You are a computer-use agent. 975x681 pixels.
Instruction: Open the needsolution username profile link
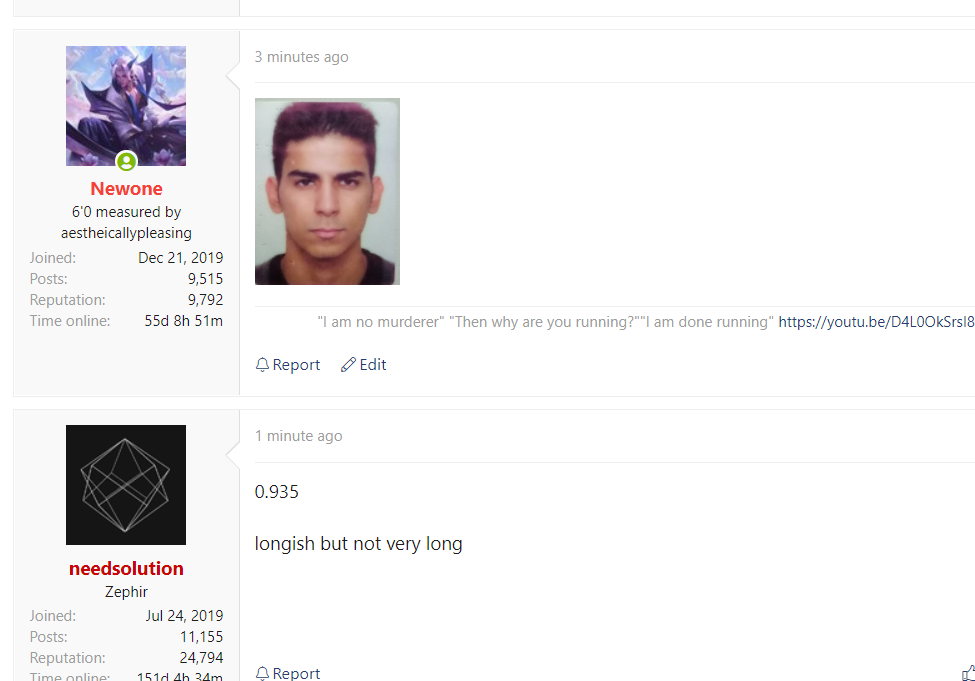click(126, 568)
